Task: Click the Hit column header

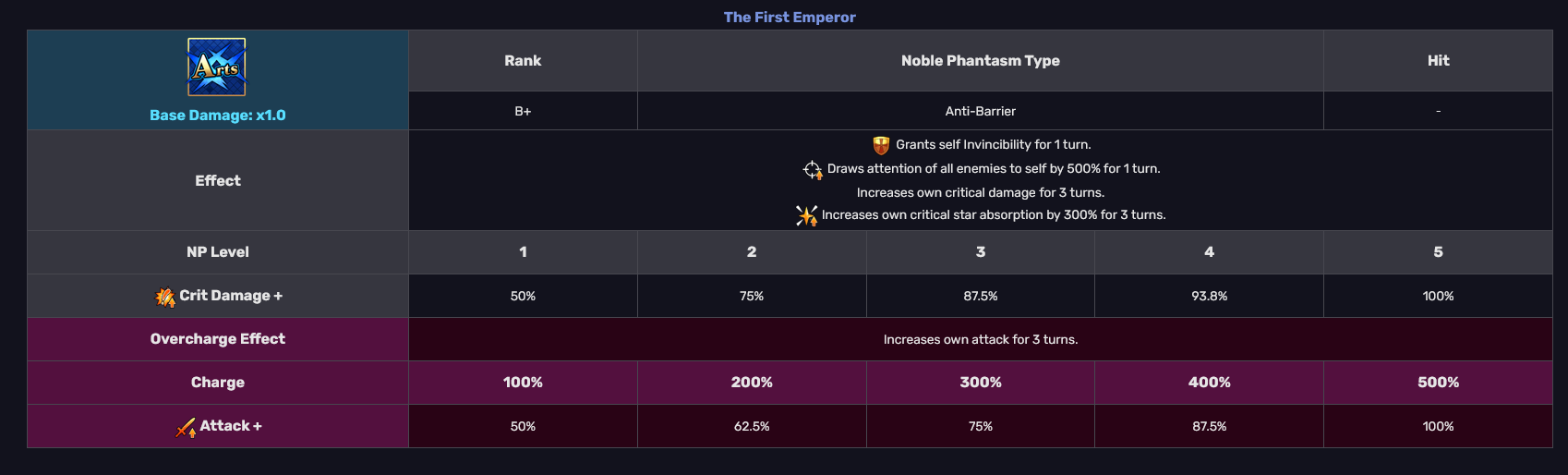Action: coord(1438,61)
